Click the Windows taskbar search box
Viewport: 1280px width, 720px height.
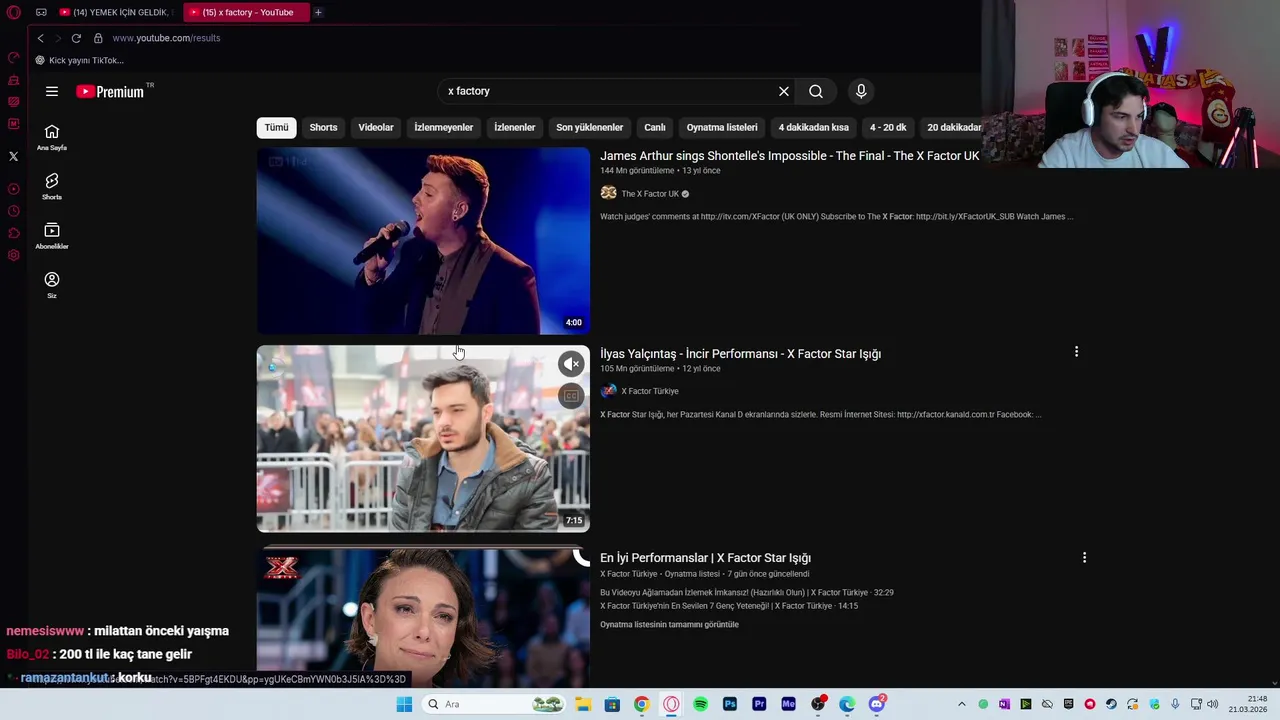[x=492, y=704]
